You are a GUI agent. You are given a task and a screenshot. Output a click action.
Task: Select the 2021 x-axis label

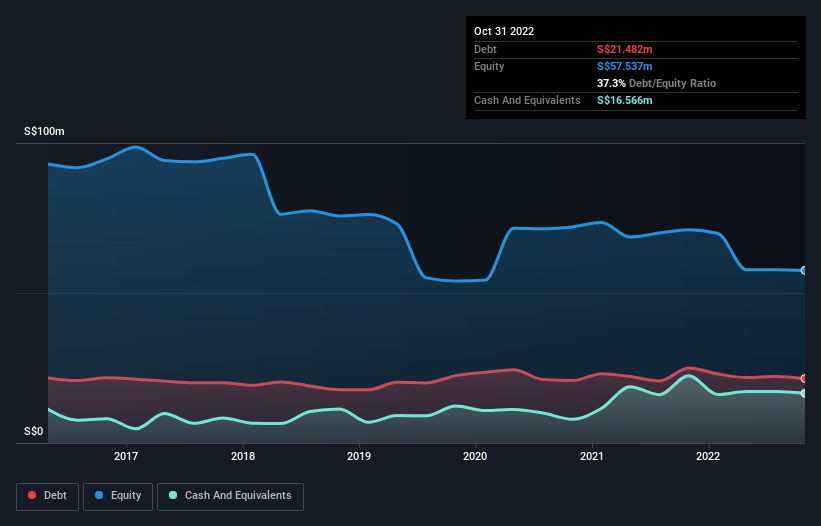click(x=592, y=456)
